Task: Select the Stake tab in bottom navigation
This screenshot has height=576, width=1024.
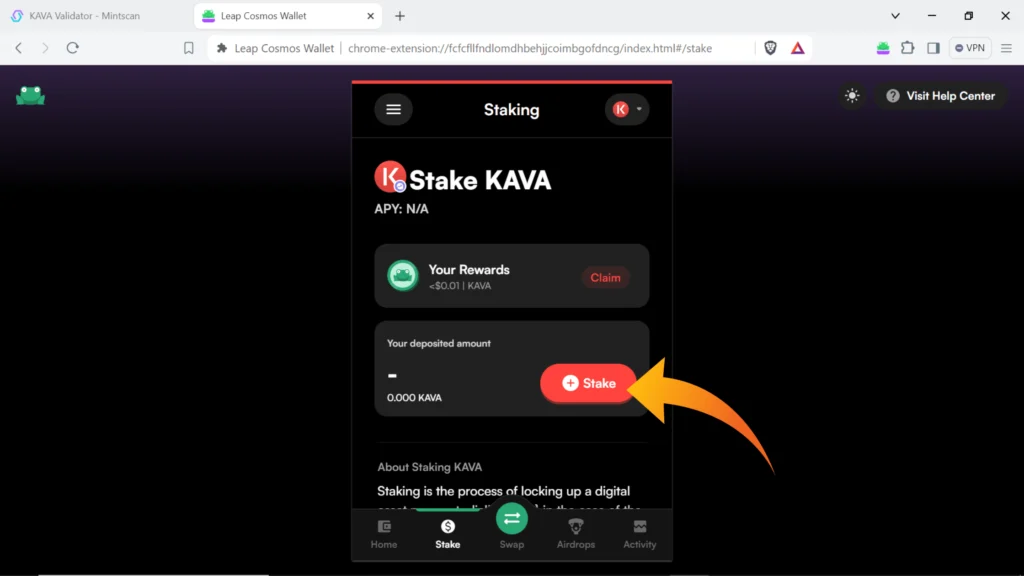Action: click(447, 534)
